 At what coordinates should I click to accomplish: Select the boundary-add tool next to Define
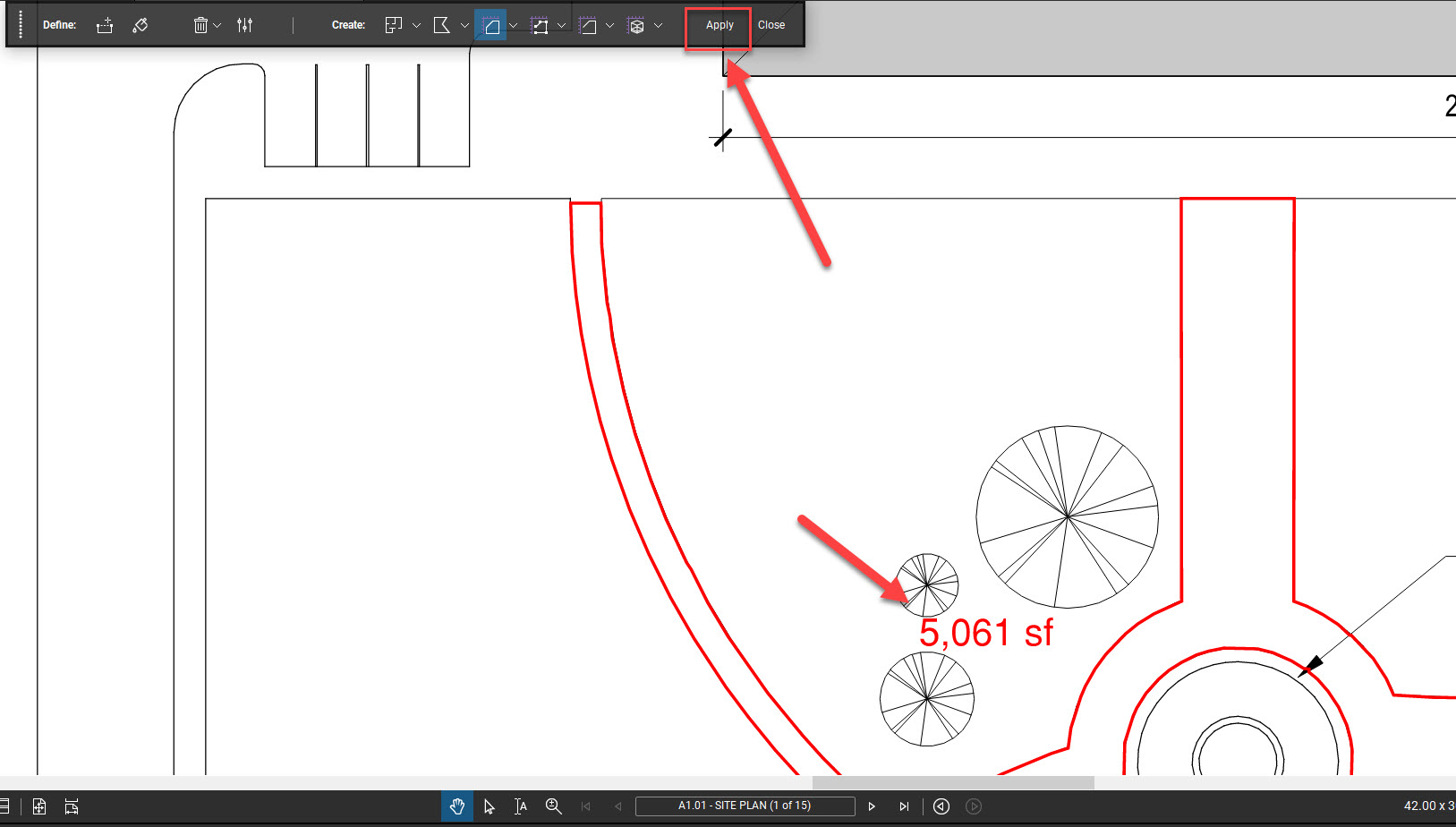(105, 25)
